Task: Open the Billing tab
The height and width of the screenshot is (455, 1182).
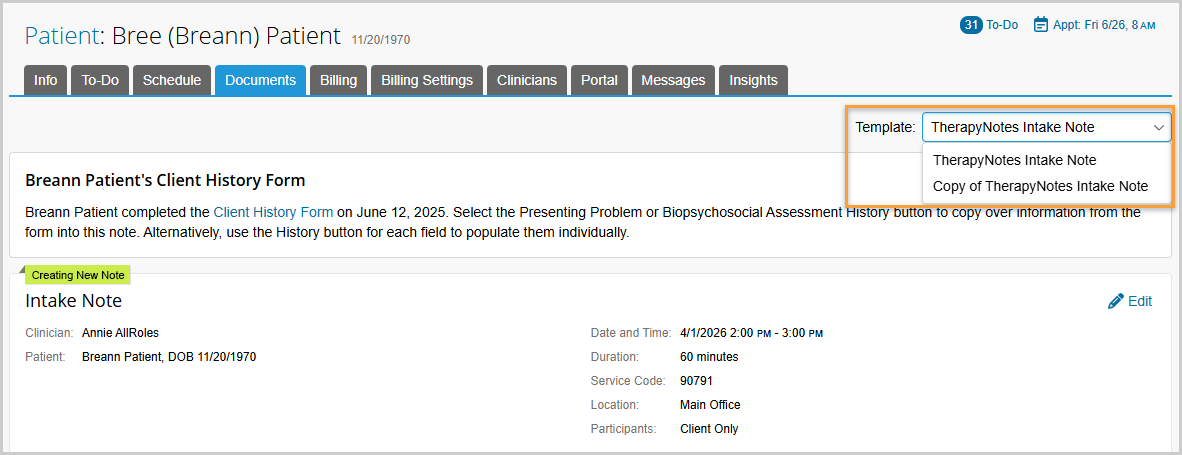Action: (x=338, y=81)
